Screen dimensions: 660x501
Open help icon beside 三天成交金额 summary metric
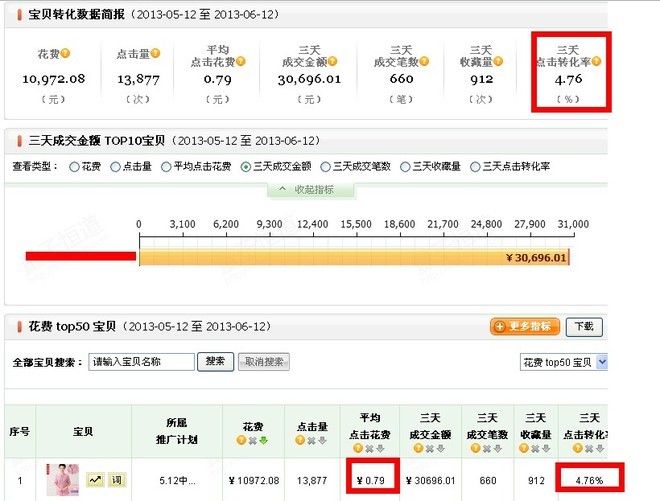(333, 61)
